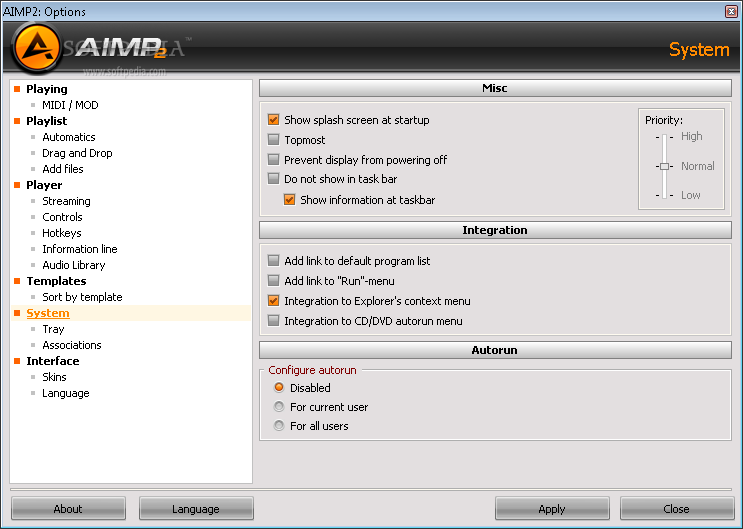743x529 pixels.
Task: Select autorun For current user
Action: coord(279,407)
